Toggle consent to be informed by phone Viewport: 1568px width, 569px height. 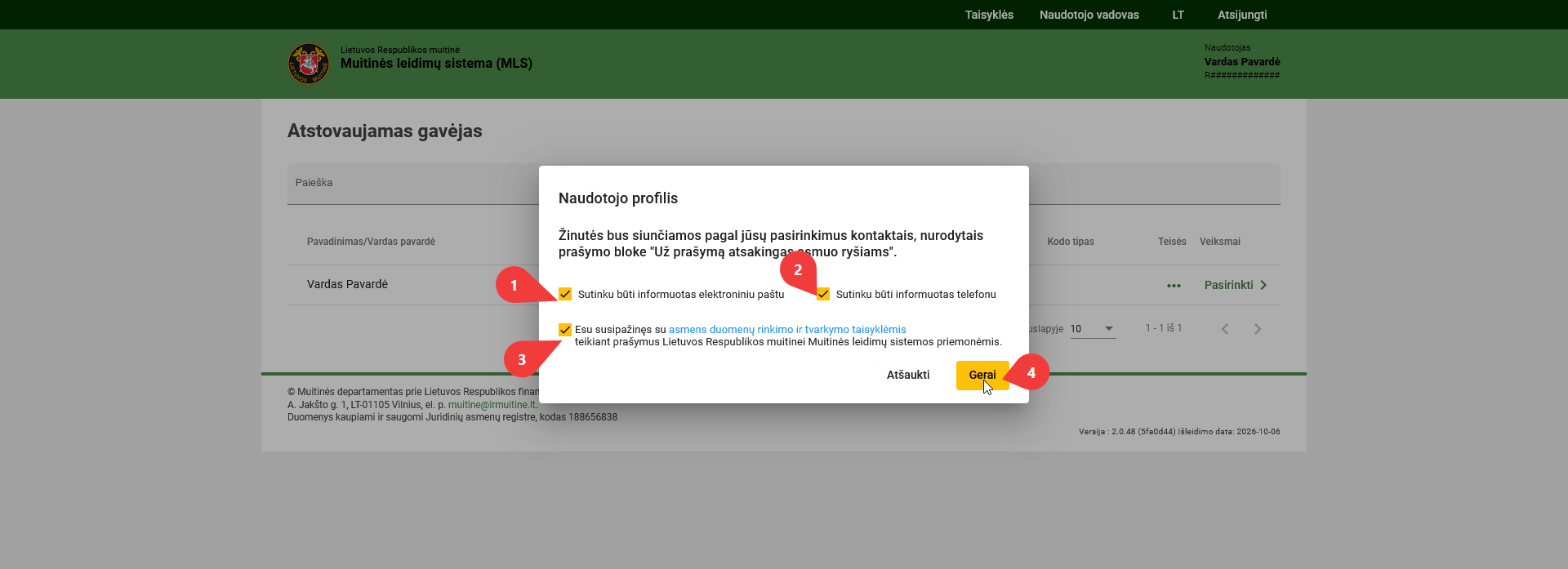(x=823, y=294)
